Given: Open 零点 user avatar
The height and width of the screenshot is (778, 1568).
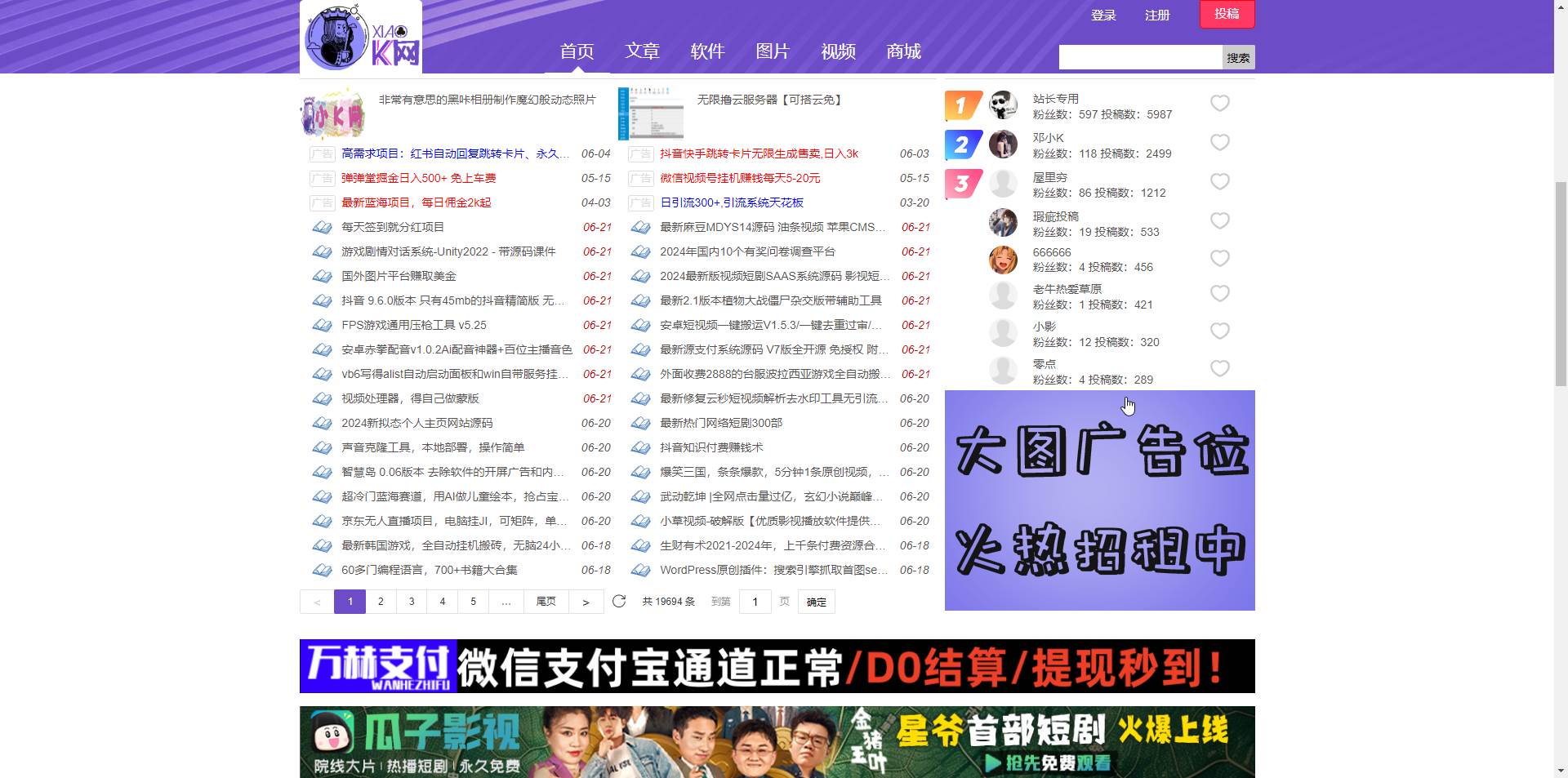Looking at the screenshot, I should coord(1003,371).
